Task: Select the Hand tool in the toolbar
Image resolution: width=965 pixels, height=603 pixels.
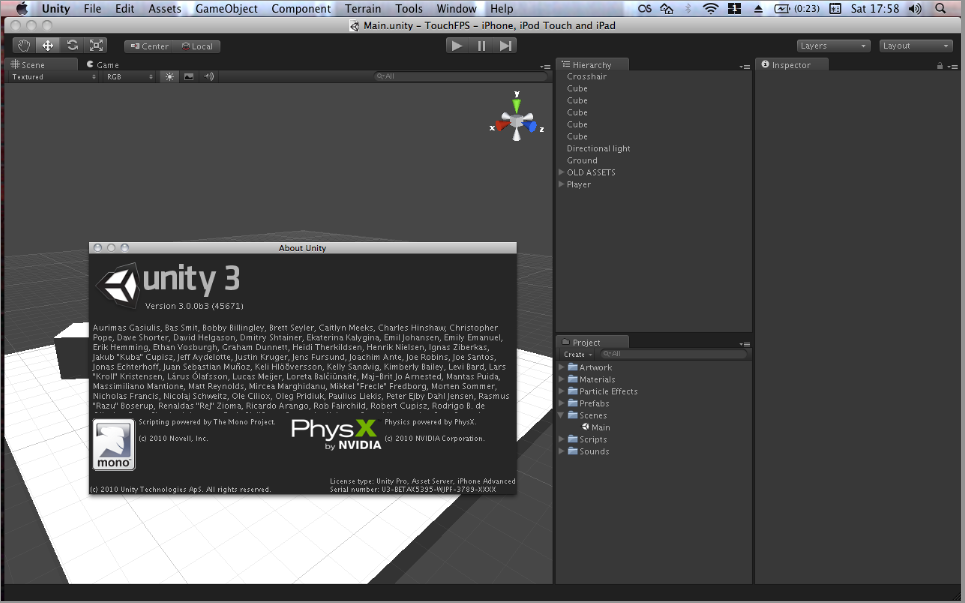Action: click(24, 45)
